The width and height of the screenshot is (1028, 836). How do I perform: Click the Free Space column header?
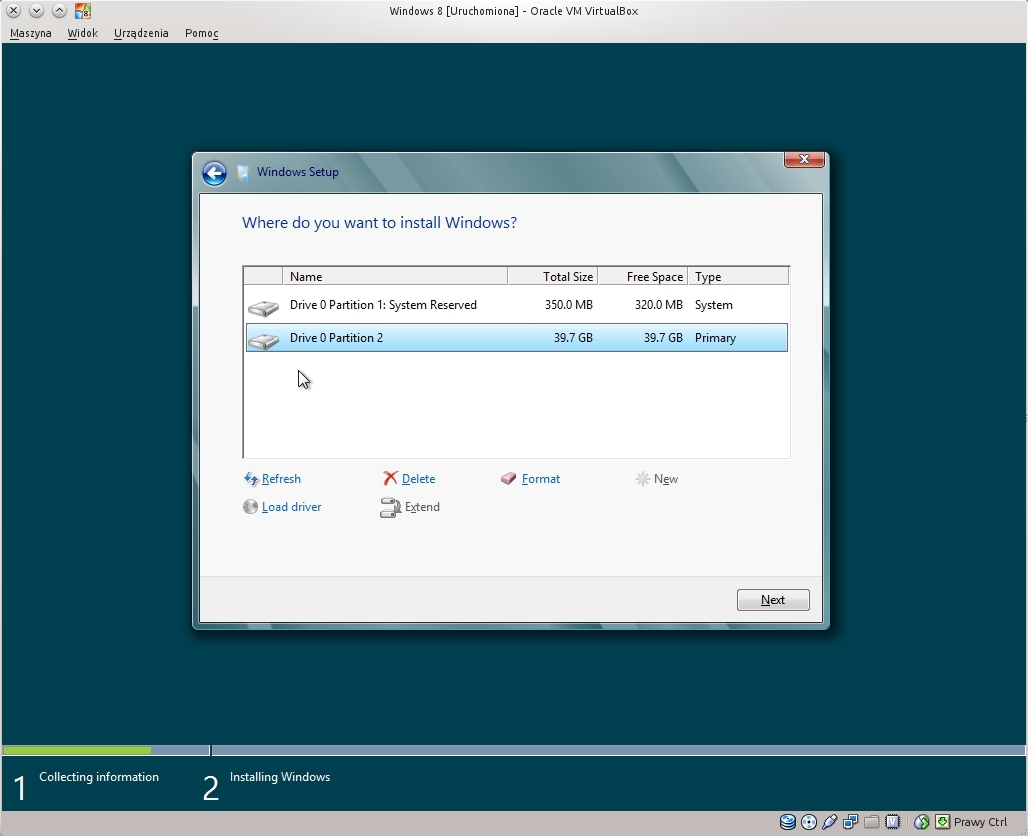click(x=643, y=276)
